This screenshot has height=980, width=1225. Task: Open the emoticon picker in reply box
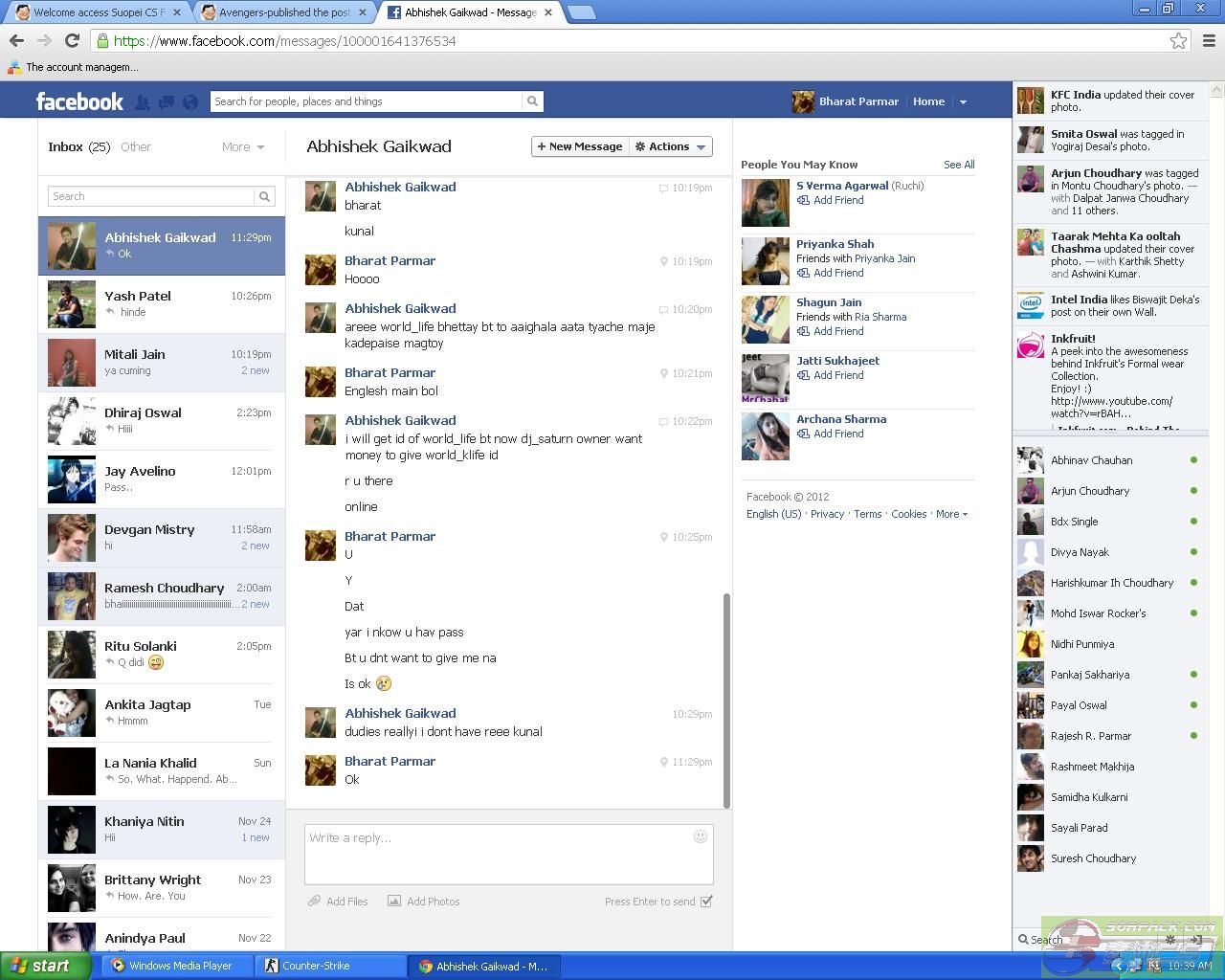700,836
